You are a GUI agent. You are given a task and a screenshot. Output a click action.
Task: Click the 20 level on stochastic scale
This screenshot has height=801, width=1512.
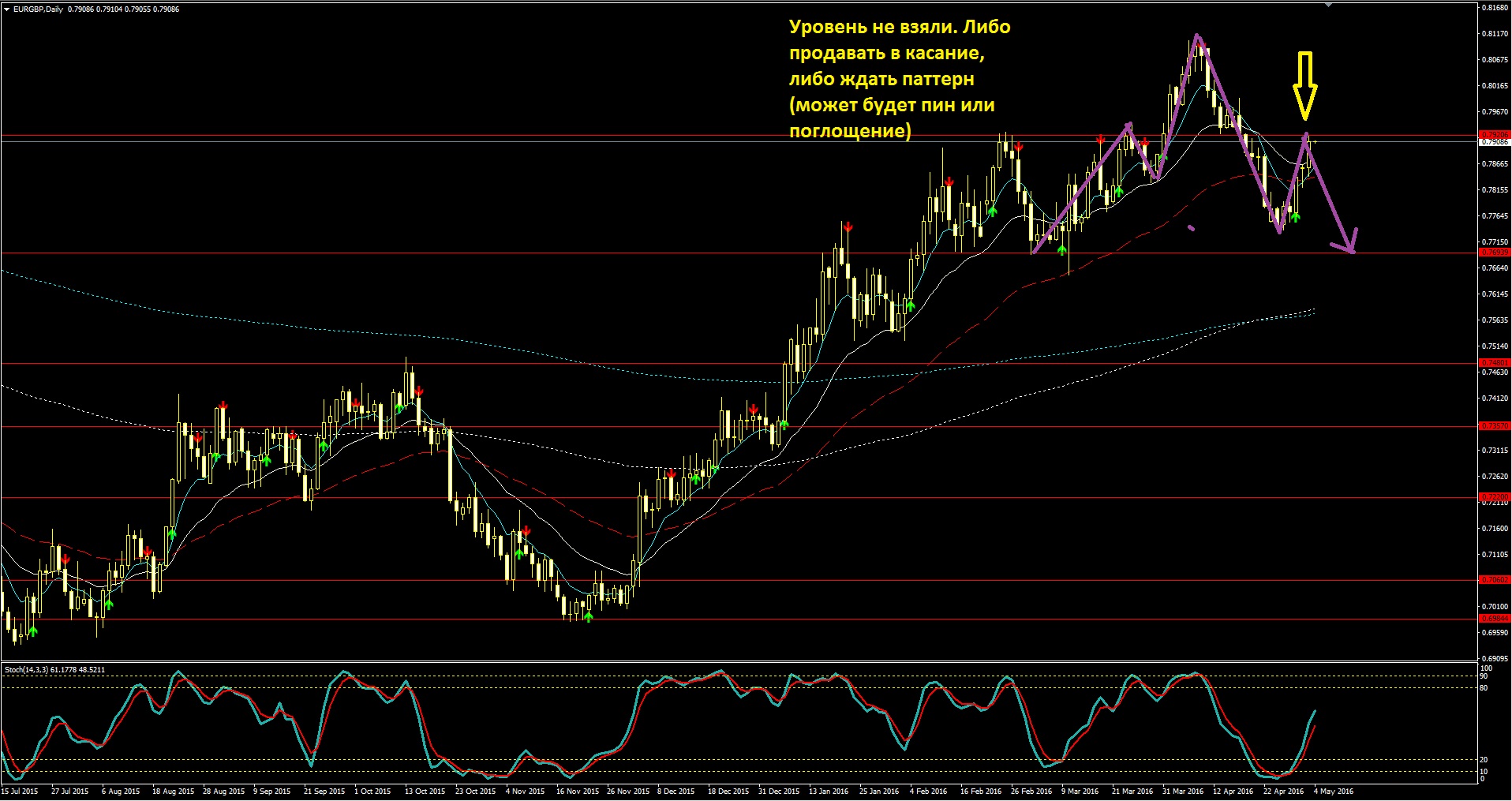tap(1484, 760)
